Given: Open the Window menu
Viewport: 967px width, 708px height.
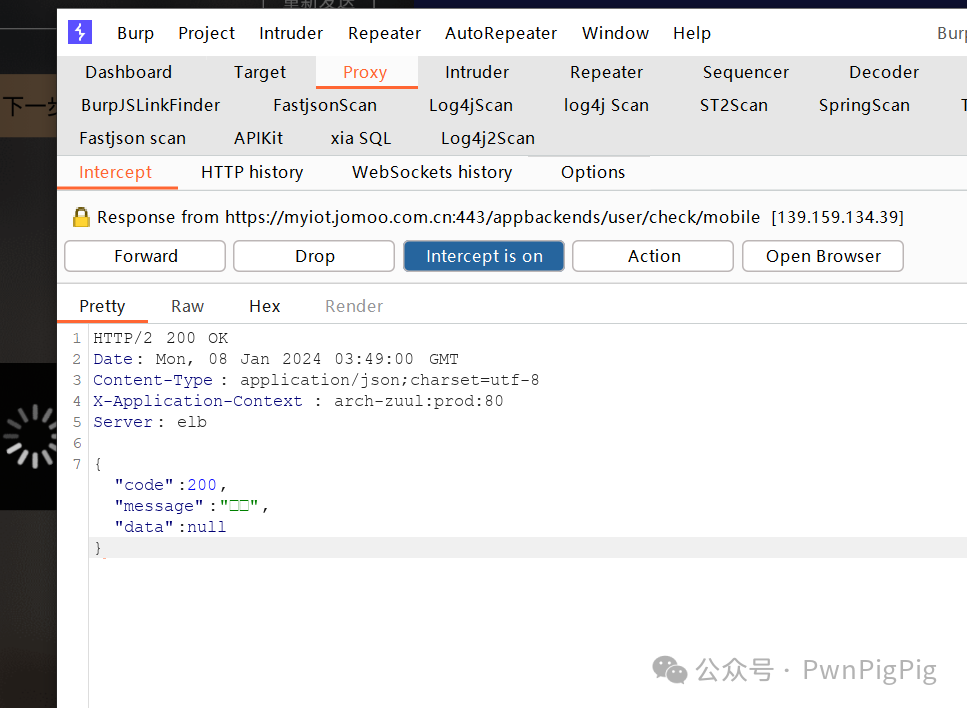Looking at the screenshot, I should click(x=615, y=33).
